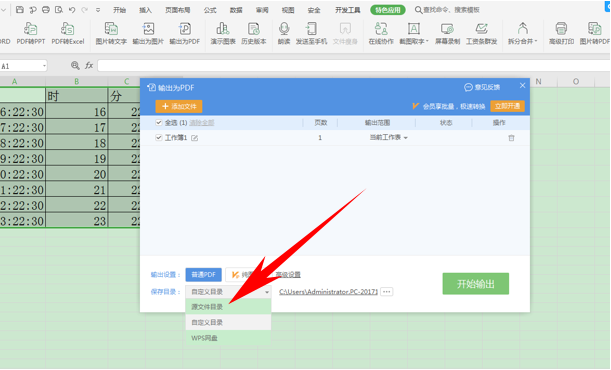Open 意见反馈 feedback in the dialog
This screenshot has height=370, width=611.
(x=482, y=87)
